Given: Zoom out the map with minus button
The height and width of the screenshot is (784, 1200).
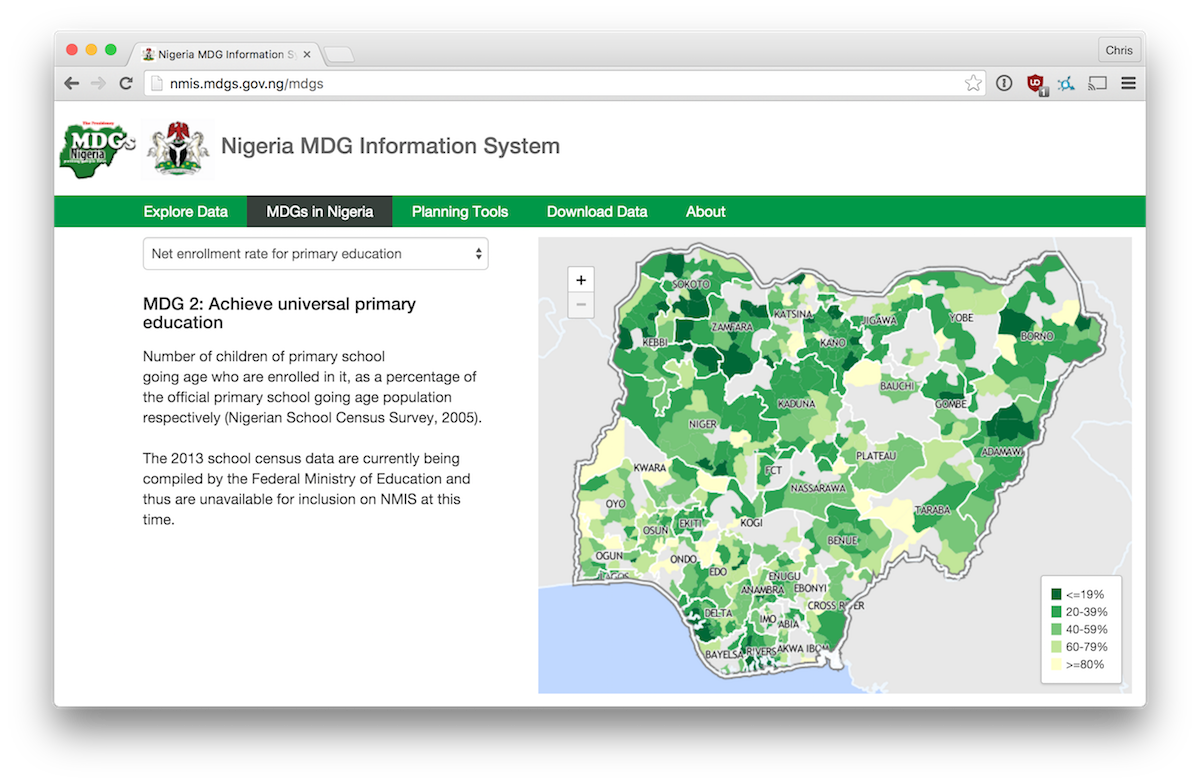Looking at the screenshot, I should click(x=581, y=305).
